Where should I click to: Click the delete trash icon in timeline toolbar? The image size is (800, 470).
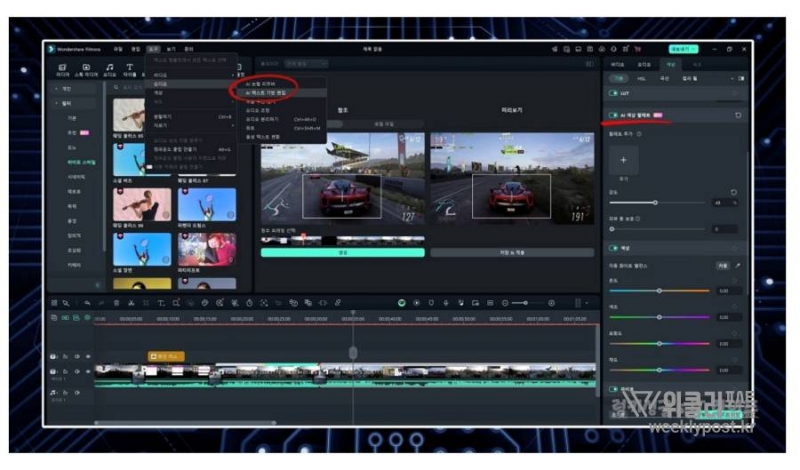point(116,302)
